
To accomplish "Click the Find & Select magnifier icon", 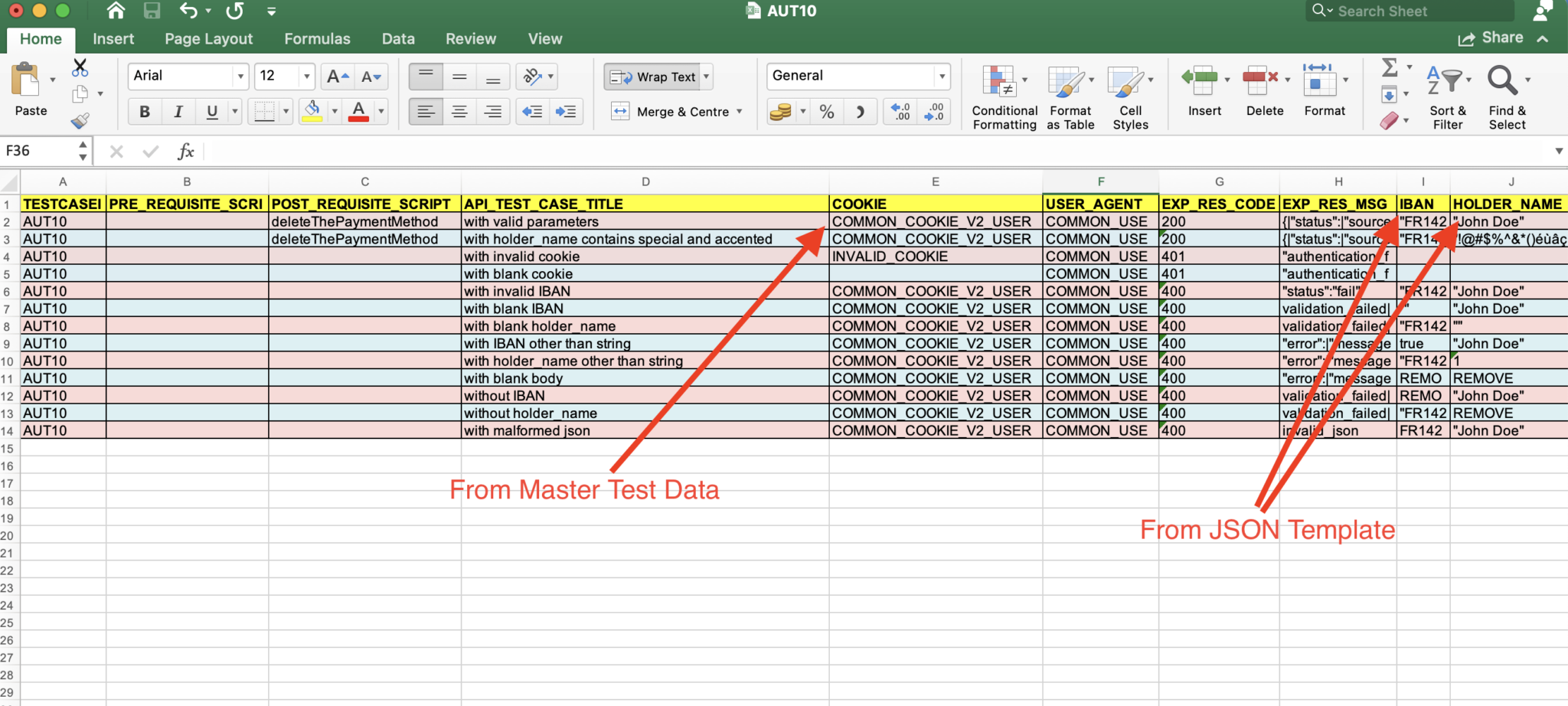I will point(1502,81).
